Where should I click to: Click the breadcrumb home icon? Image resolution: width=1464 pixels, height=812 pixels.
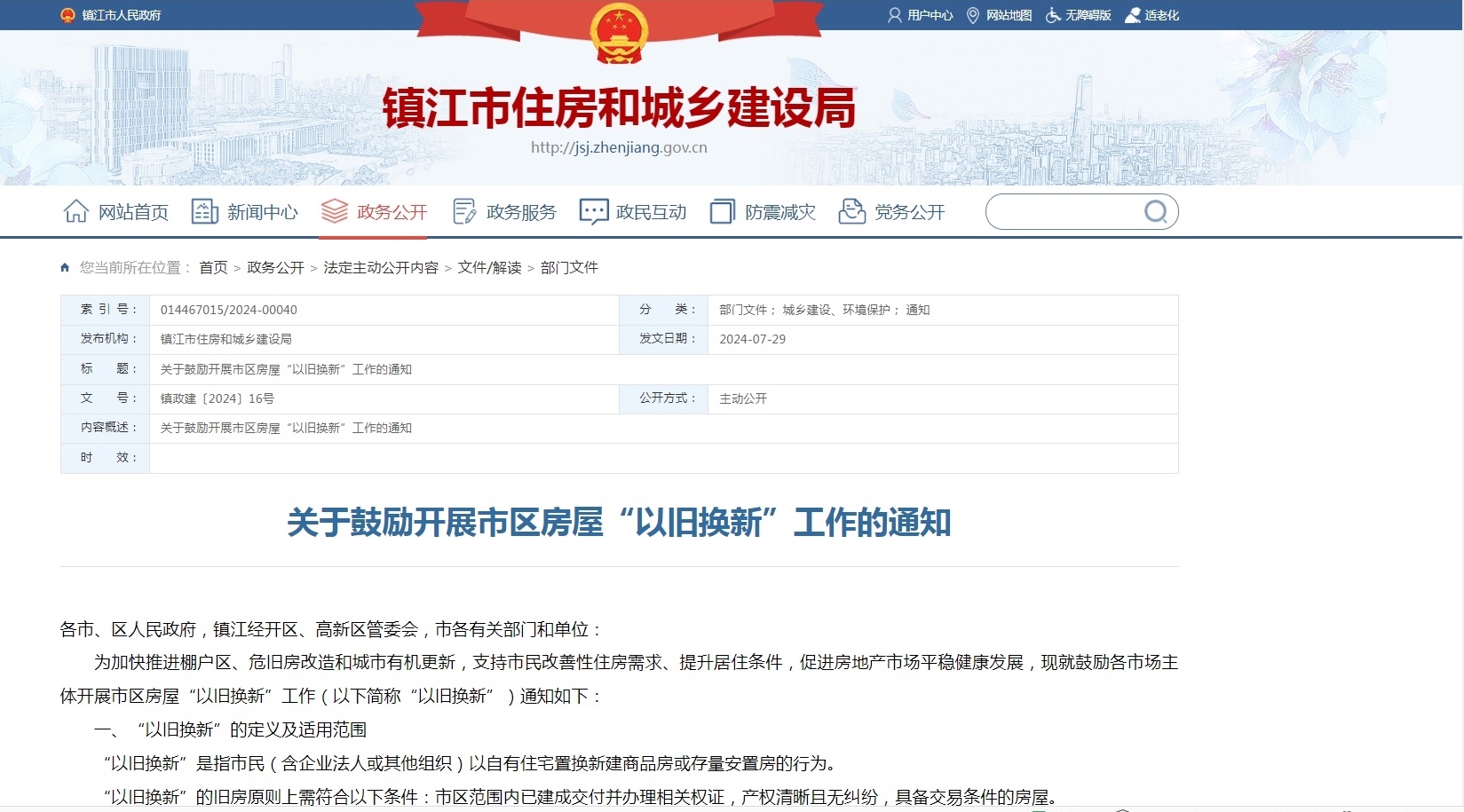pos(65,267)
